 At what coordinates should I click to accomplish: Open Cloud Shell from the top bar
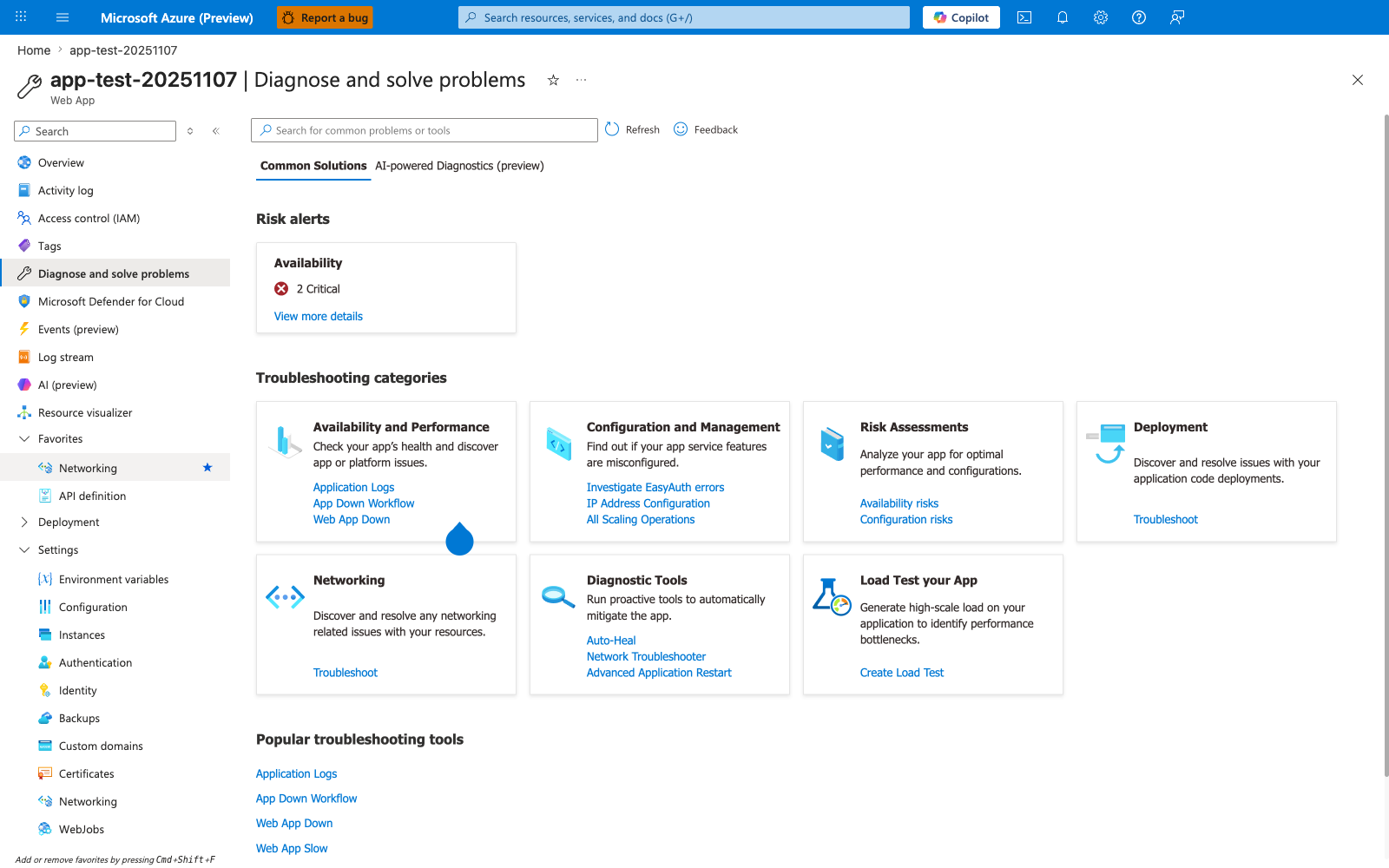click(x=1024, y=17)
